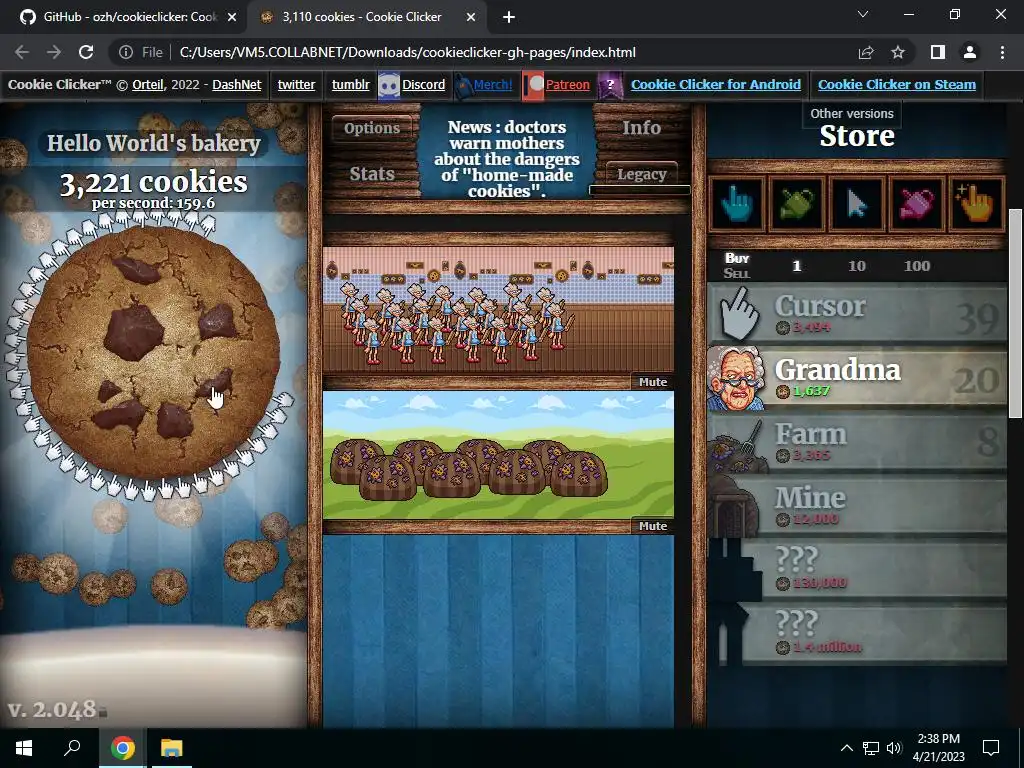Buy the green watering can upgrade
This screenshot has height=768, width=1024.
pos(796,204)
